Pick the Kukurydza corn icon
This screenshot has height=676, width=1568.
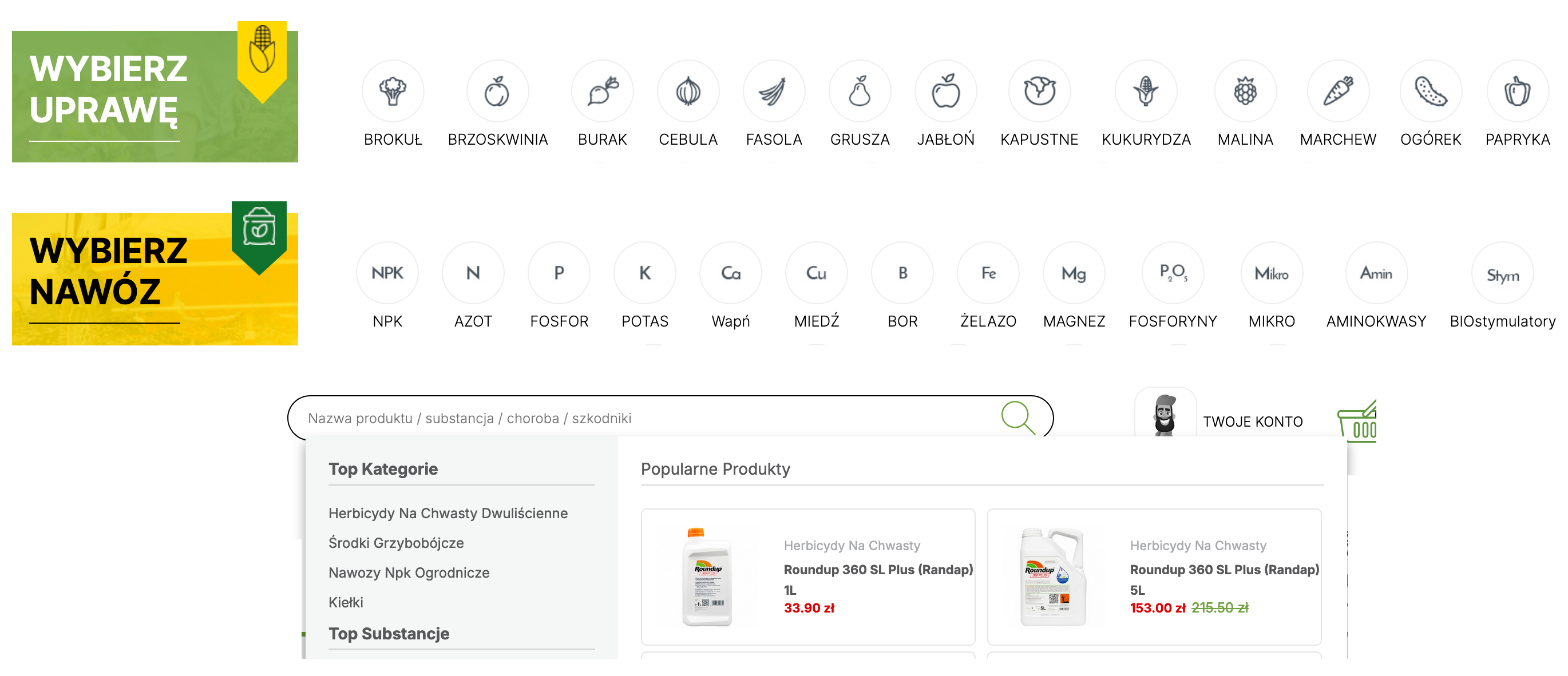pyautogui.click(x=1146, y=92)
